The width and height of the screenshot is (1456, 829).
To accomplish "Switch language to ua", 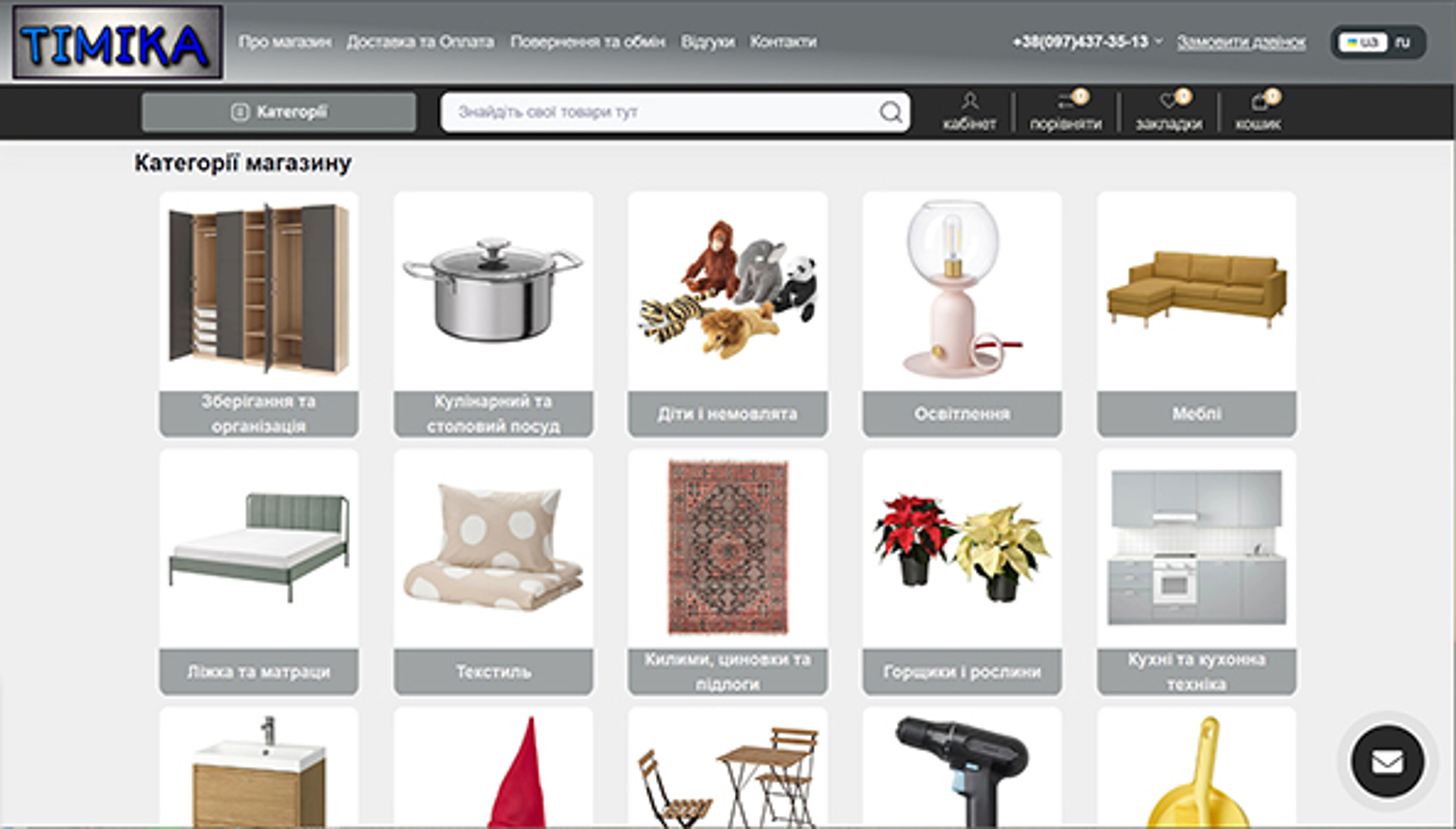I will [x=1363, y=42].
